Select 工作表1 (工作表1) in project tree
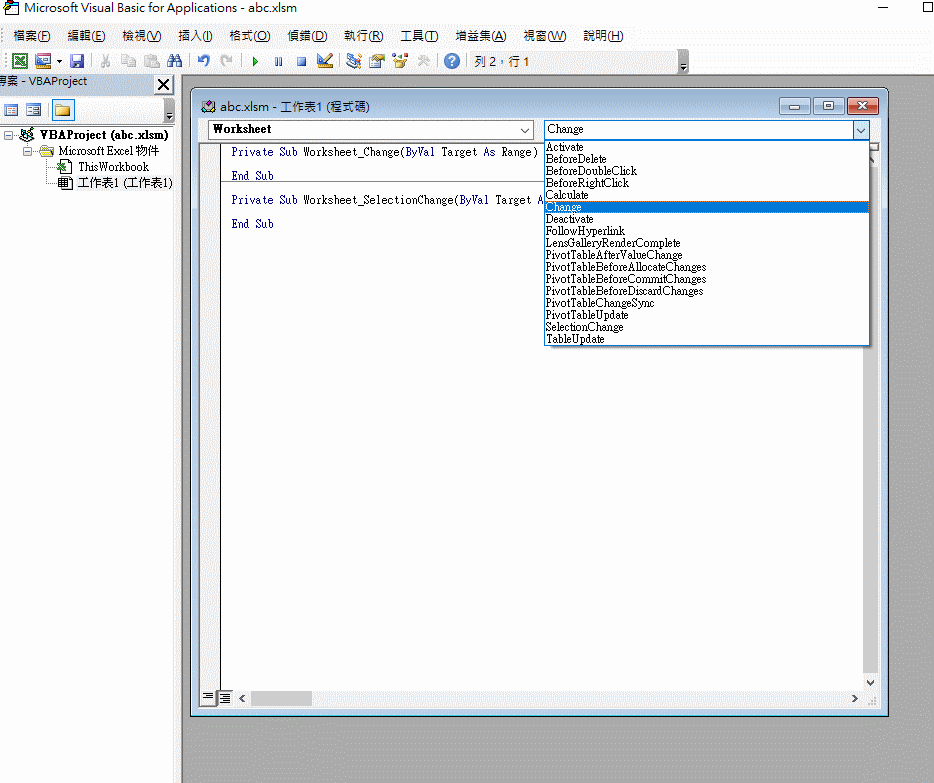Screen dimensions: 934x783 pyautogui.click(x=125, y=183)
